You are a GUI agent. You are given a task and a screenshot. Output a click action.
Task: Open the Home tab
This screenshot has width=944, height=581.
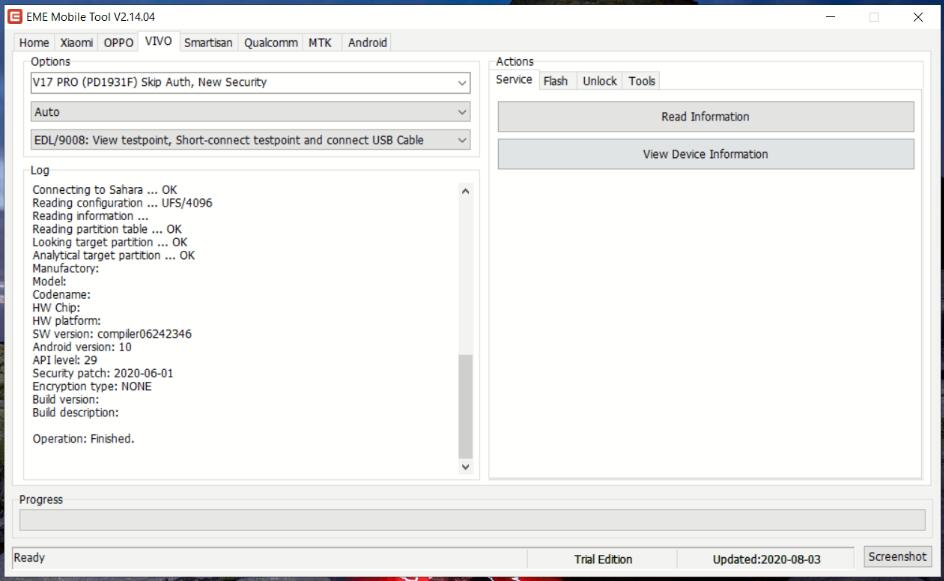coord(34,43)
